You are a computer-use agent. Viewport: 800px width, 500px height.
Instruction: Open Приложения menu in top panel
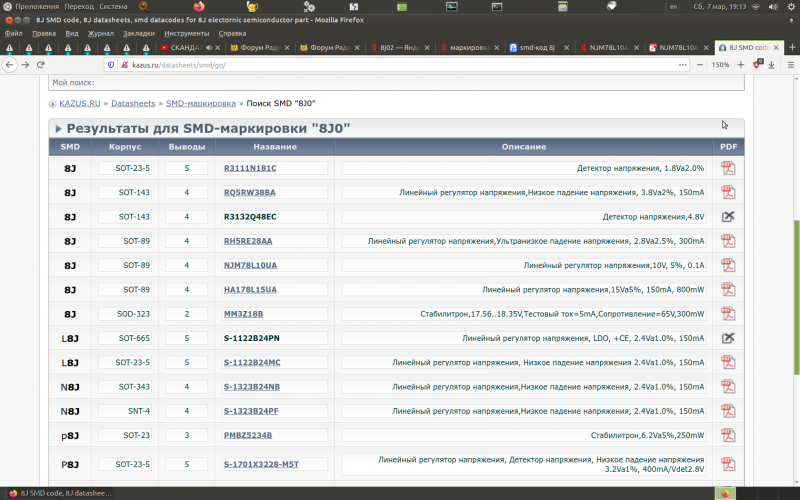[37, 7]
